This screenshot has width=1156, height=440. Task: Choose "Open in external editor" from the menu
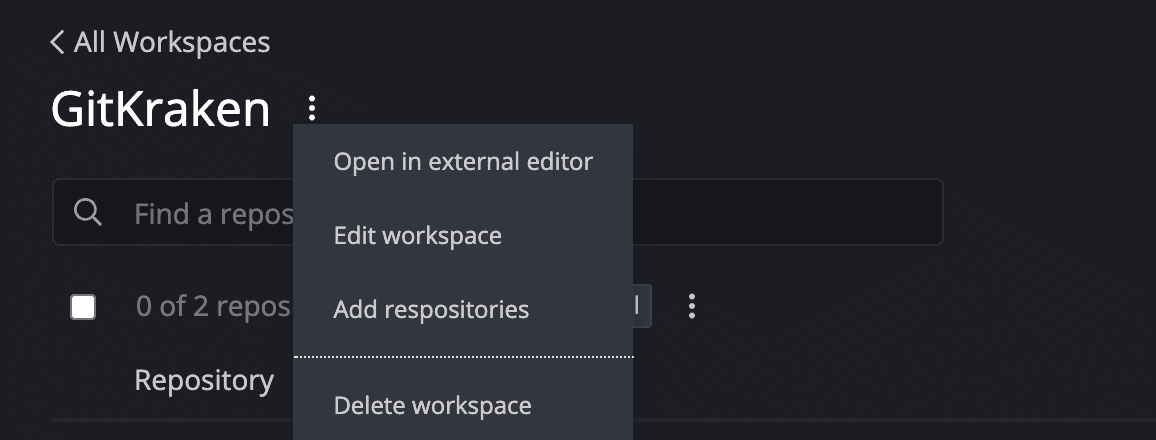[463, 161]
